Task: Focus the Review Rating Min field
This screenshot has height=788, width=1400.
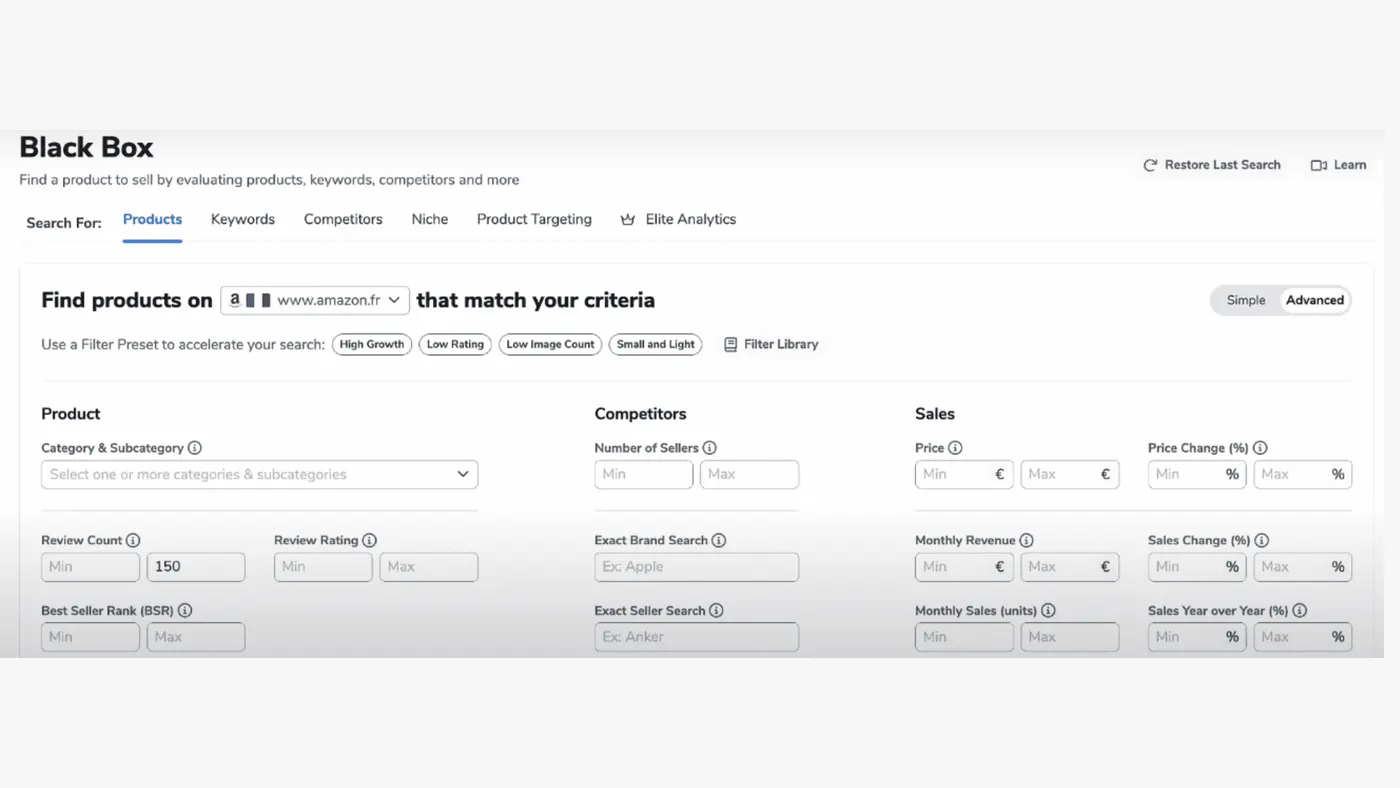Action: (323, 567)
